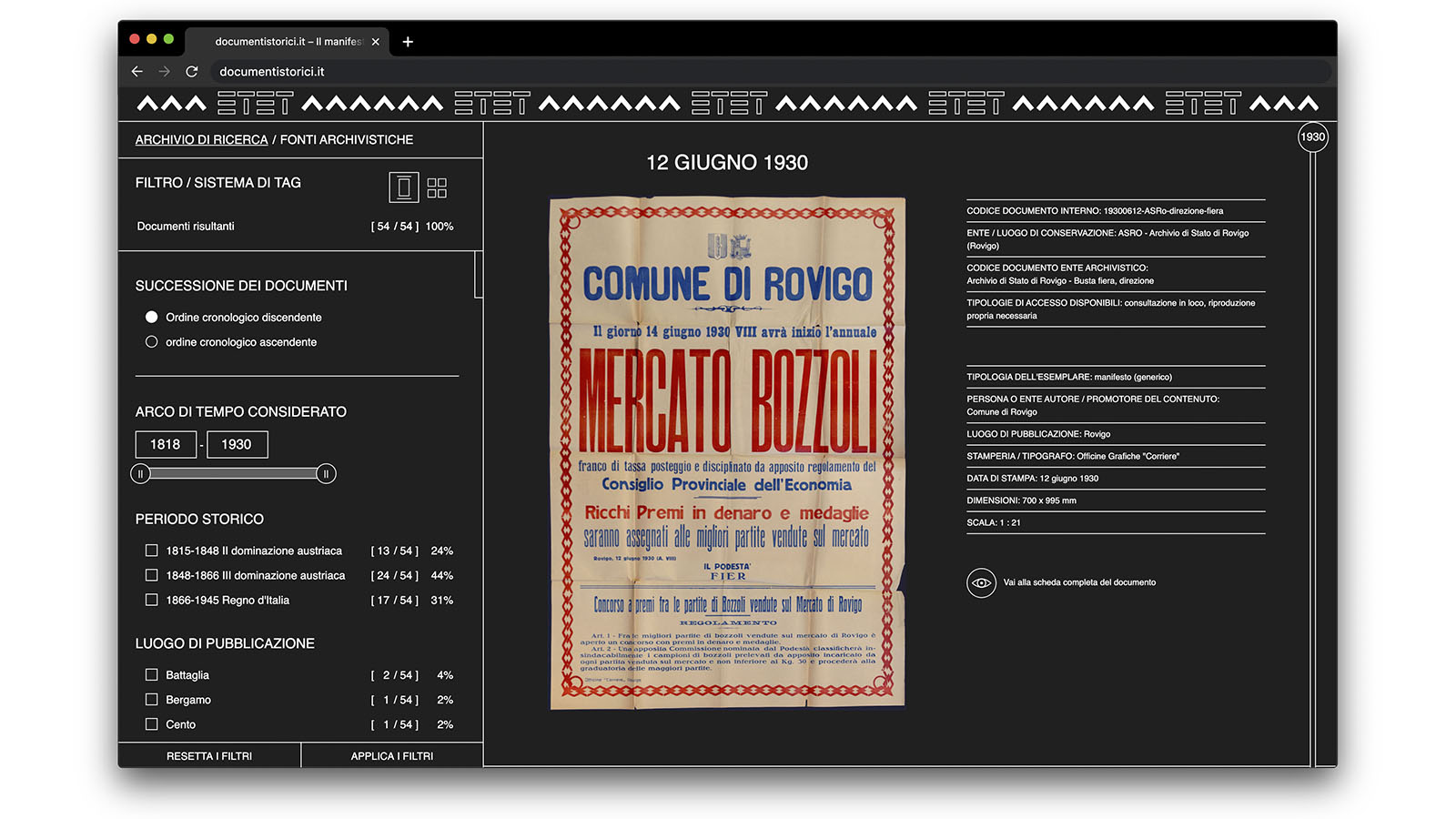The image size is (1456, 819).
Task: Click the start year field 1818
Action: pyautogui.click(x=166, y=444)
